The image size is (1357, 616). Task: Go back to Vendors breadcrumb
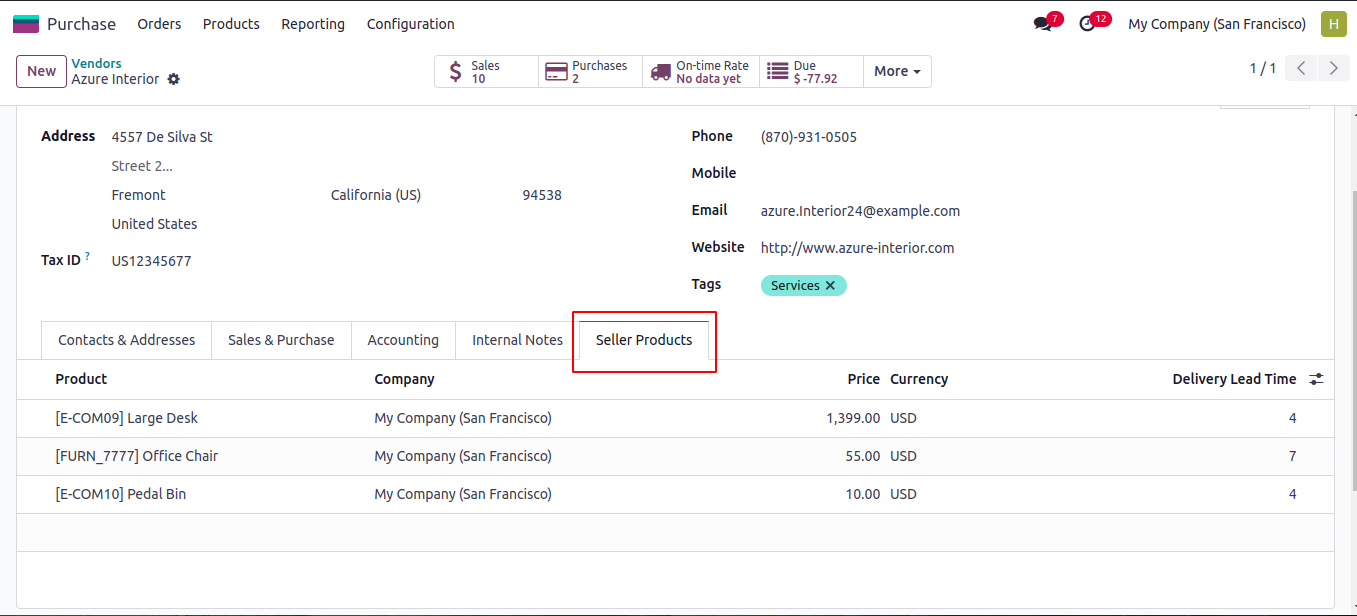(x=96, y=64)
